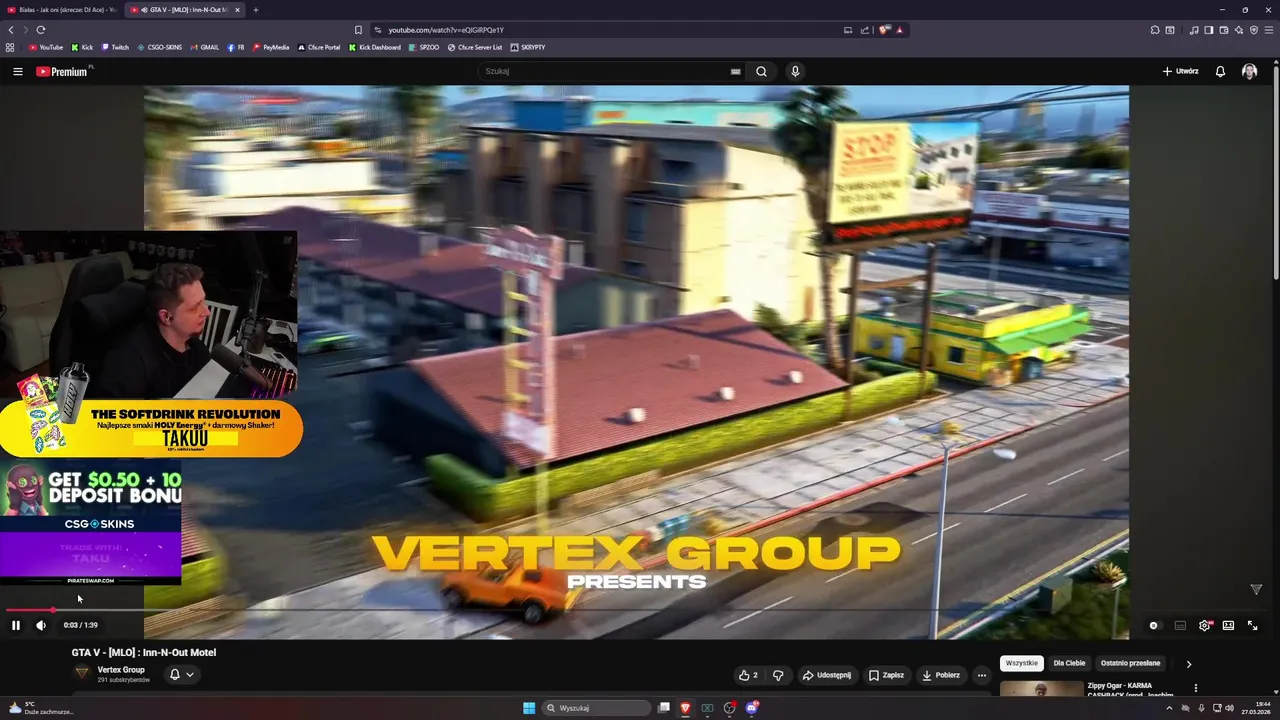This screenshot has height=720, width=1280.
Task: Open the CSGO-SKINS bookmark
Action: pos(159,47)
